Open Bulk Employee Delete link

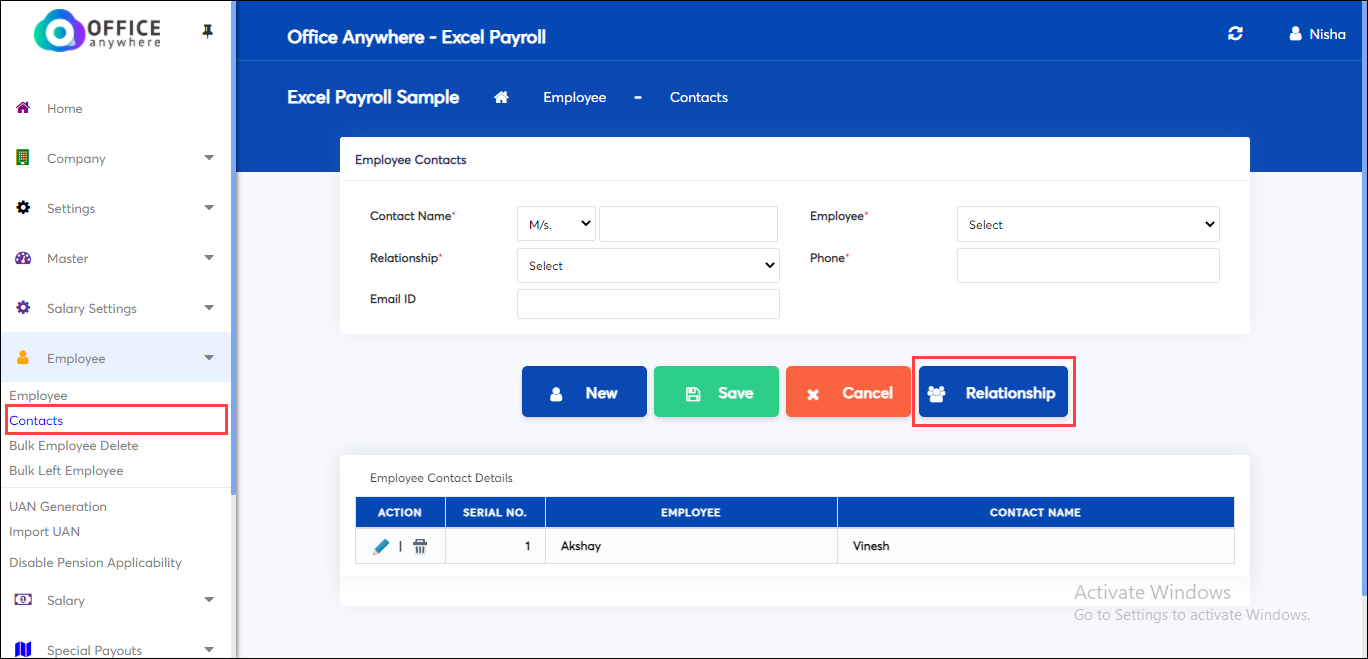click(x=74, y=446)
